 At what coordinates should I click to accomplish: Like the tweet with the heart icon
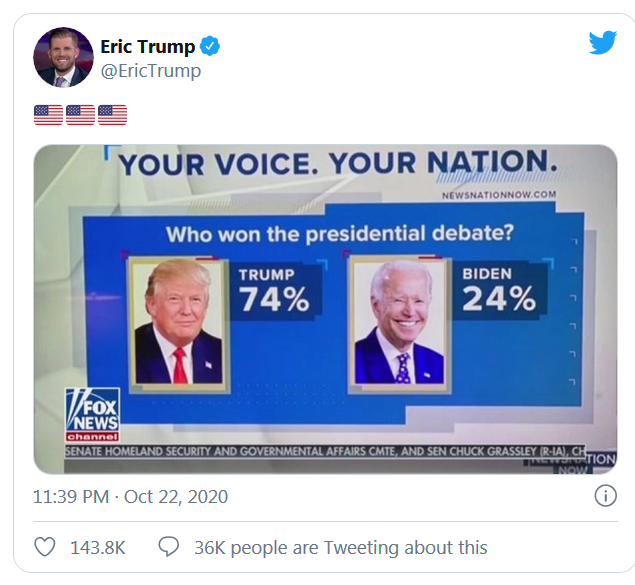pos(45,547)
